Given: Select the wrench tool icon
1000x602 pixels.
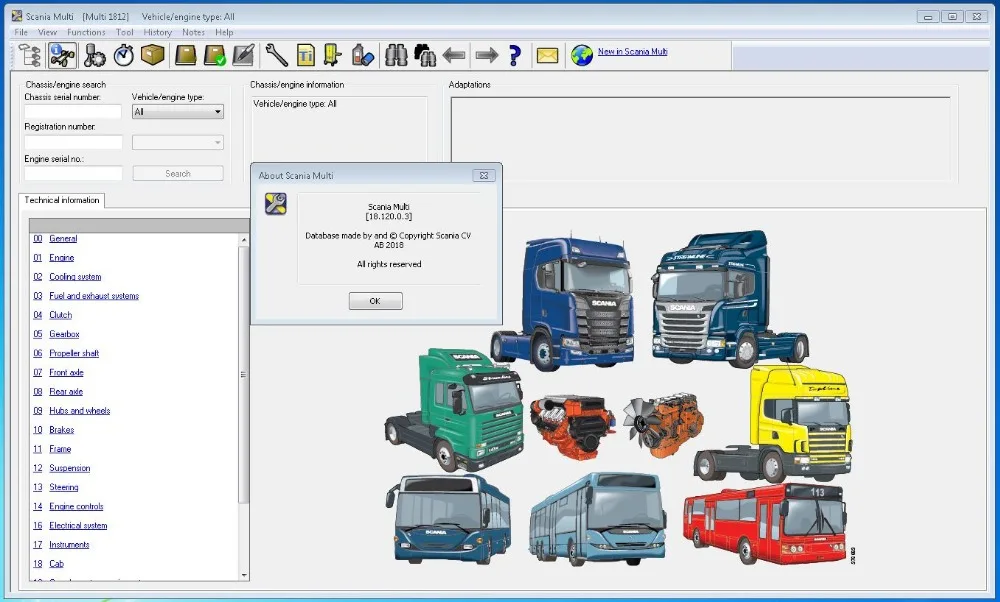Looking at the screenshot, I should coord(277,55).
